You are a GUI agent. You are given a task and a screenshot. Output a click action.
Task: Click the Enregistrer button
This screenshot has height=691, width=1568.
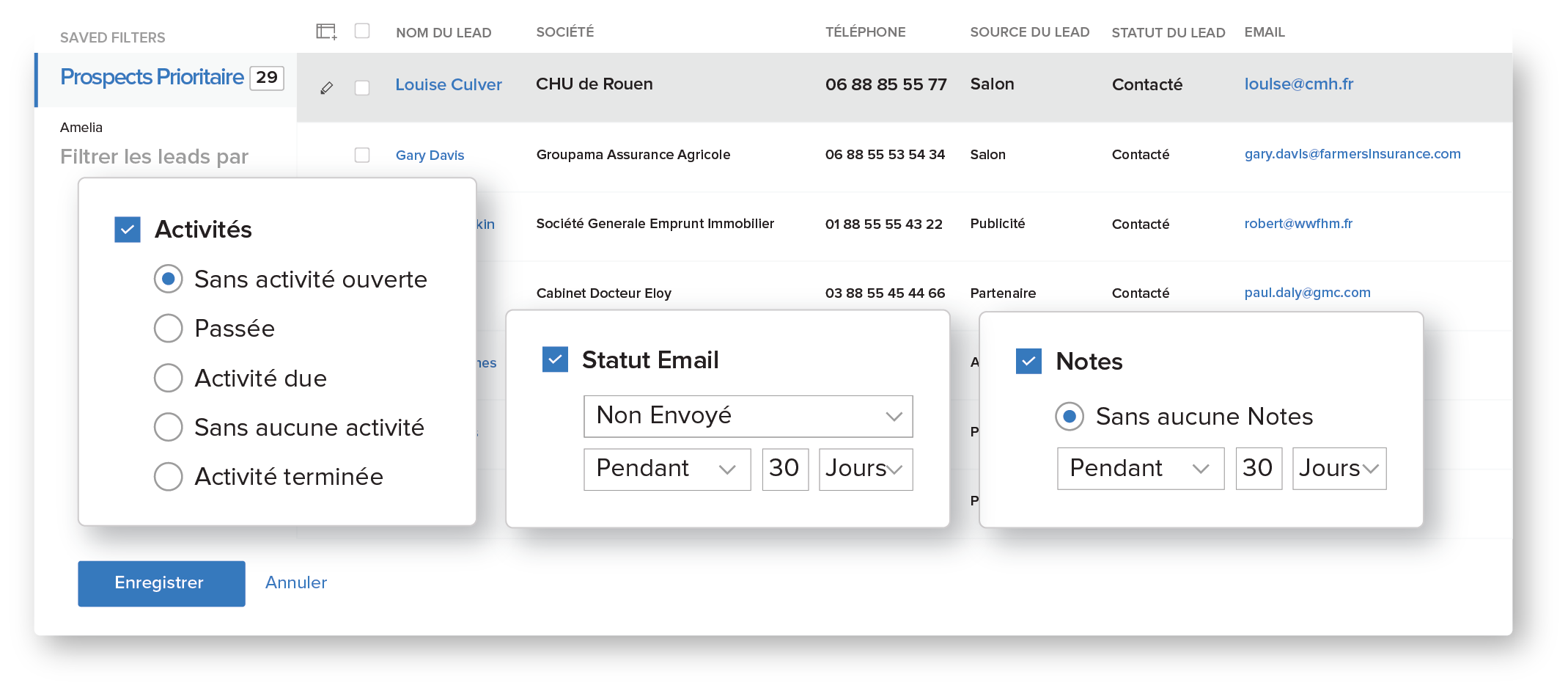pyautogui.click(x=161, y=583)
